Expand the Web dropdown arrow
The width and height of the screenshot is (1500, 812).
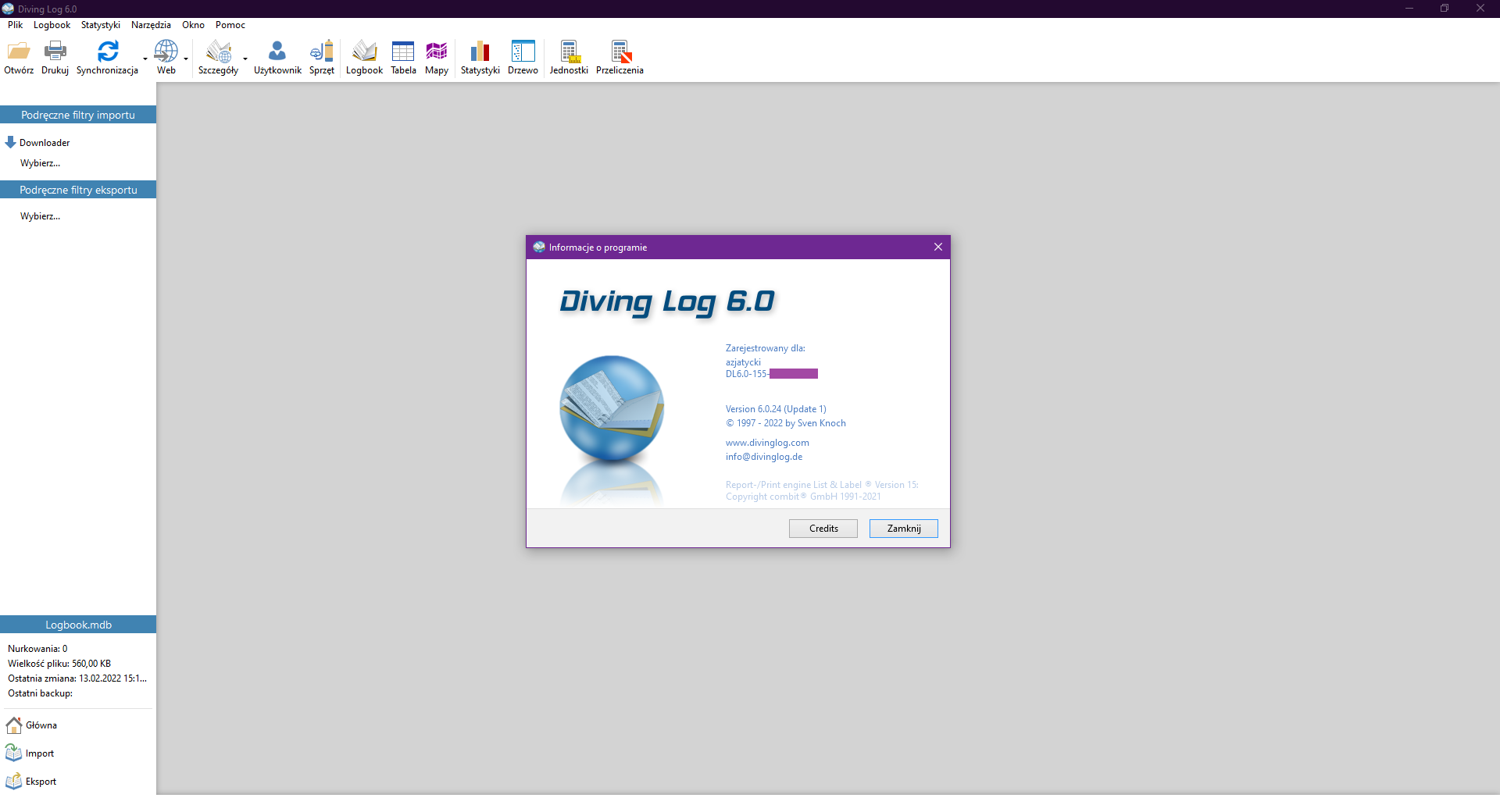pos(186,59)
